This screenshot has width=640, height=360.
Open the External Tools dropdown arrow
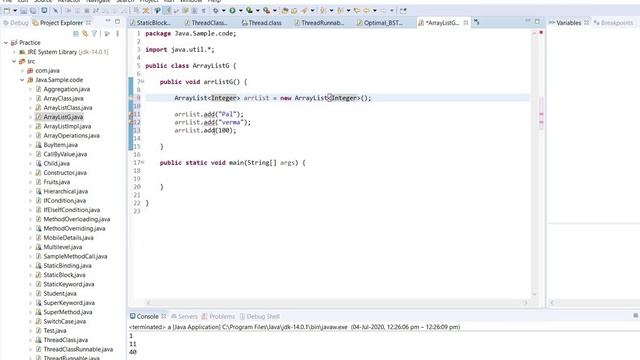coord(275,11)
